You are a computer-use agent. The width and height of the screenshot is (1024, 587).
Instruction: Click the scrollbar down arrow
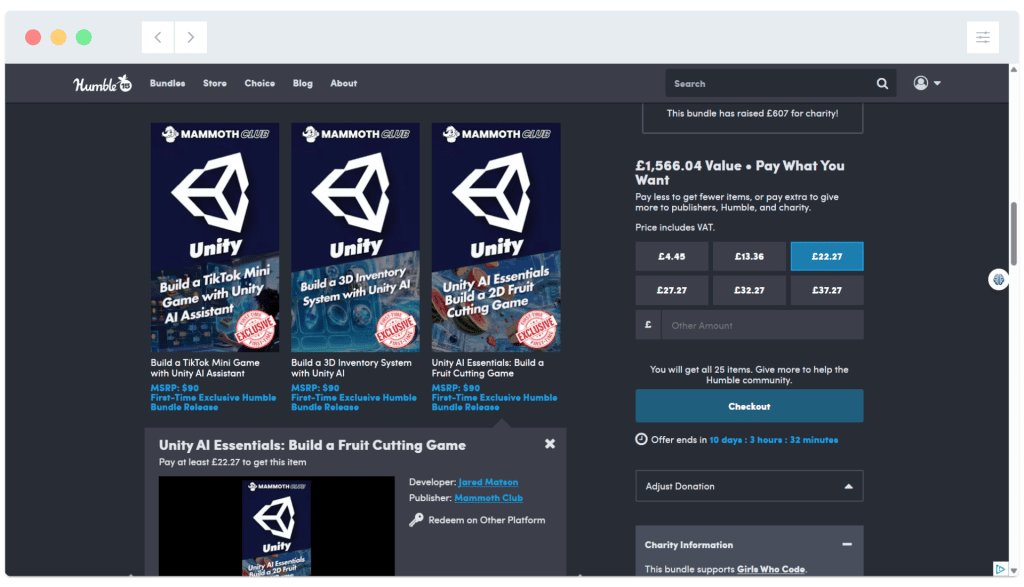point(1014,571)
